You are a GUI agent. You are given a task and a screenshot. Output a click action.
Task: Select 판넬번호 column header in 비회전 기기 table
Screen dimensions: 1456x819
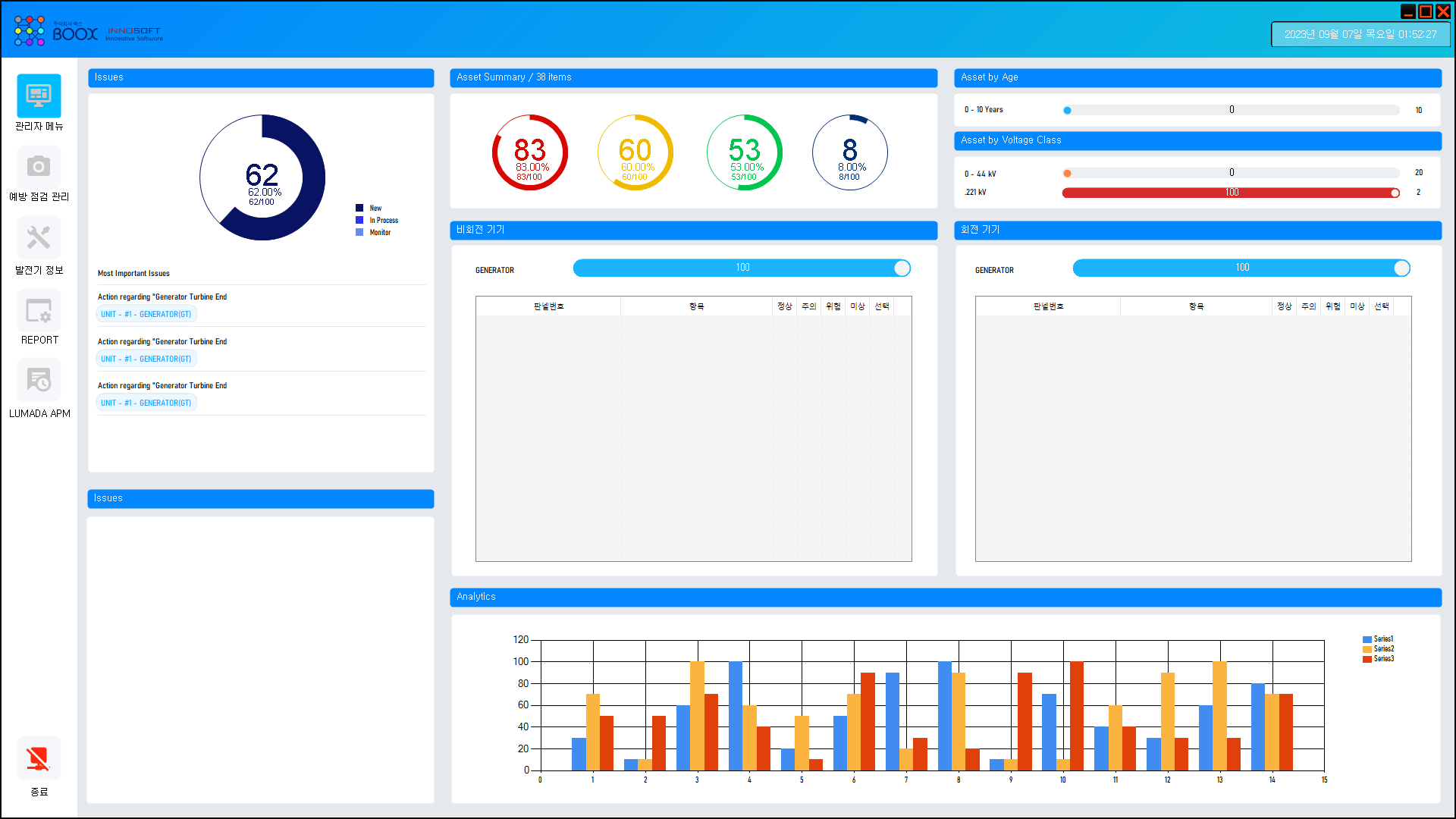pos(548,306)
